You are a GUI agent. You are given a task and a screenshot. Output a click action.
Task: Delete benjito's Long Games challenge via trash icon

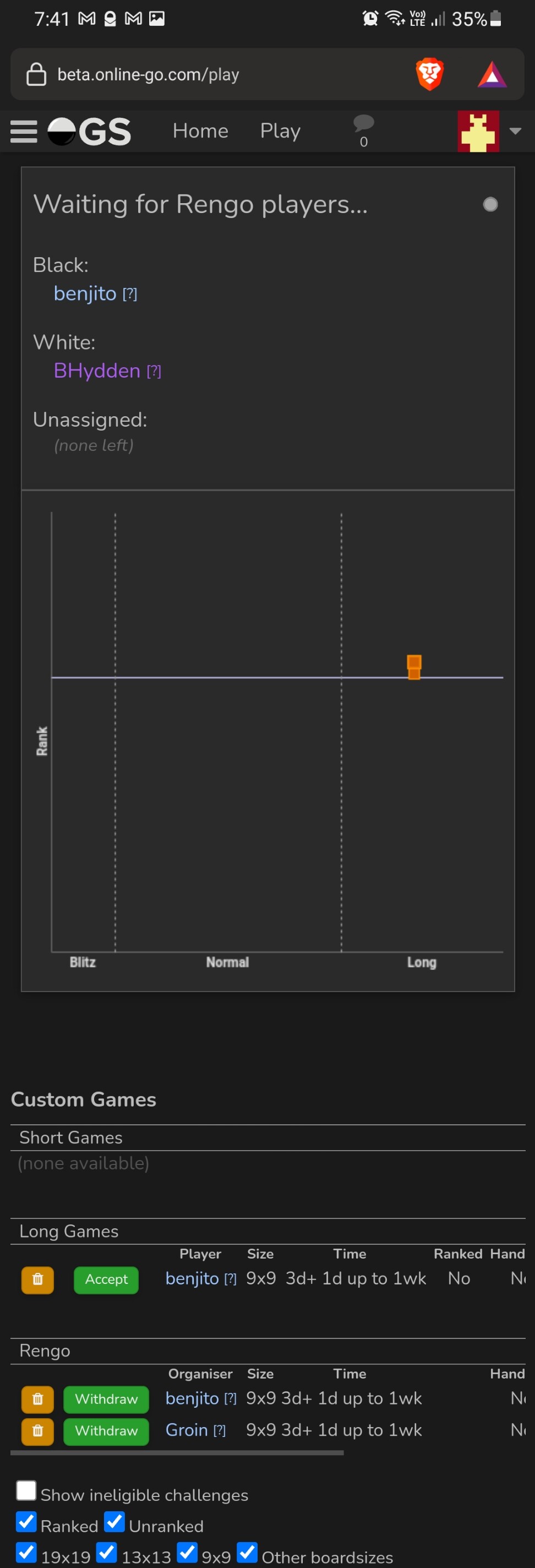(38, 1280)
